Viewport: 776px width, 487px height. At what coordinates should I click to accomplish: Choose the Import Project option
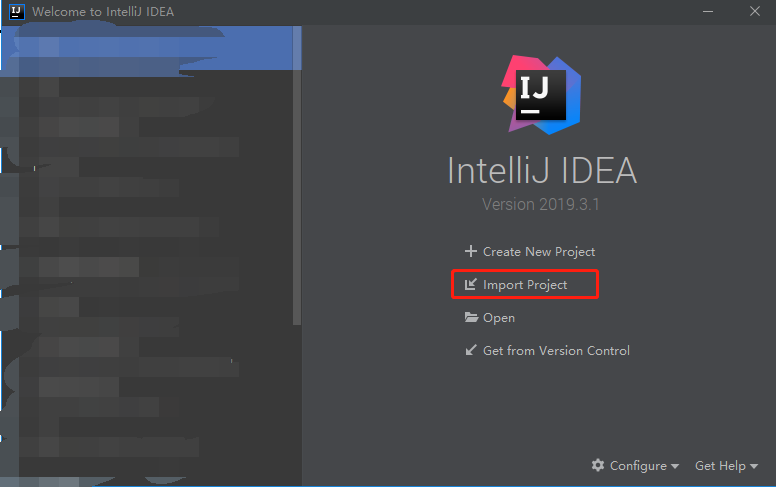tap(525, 285)
